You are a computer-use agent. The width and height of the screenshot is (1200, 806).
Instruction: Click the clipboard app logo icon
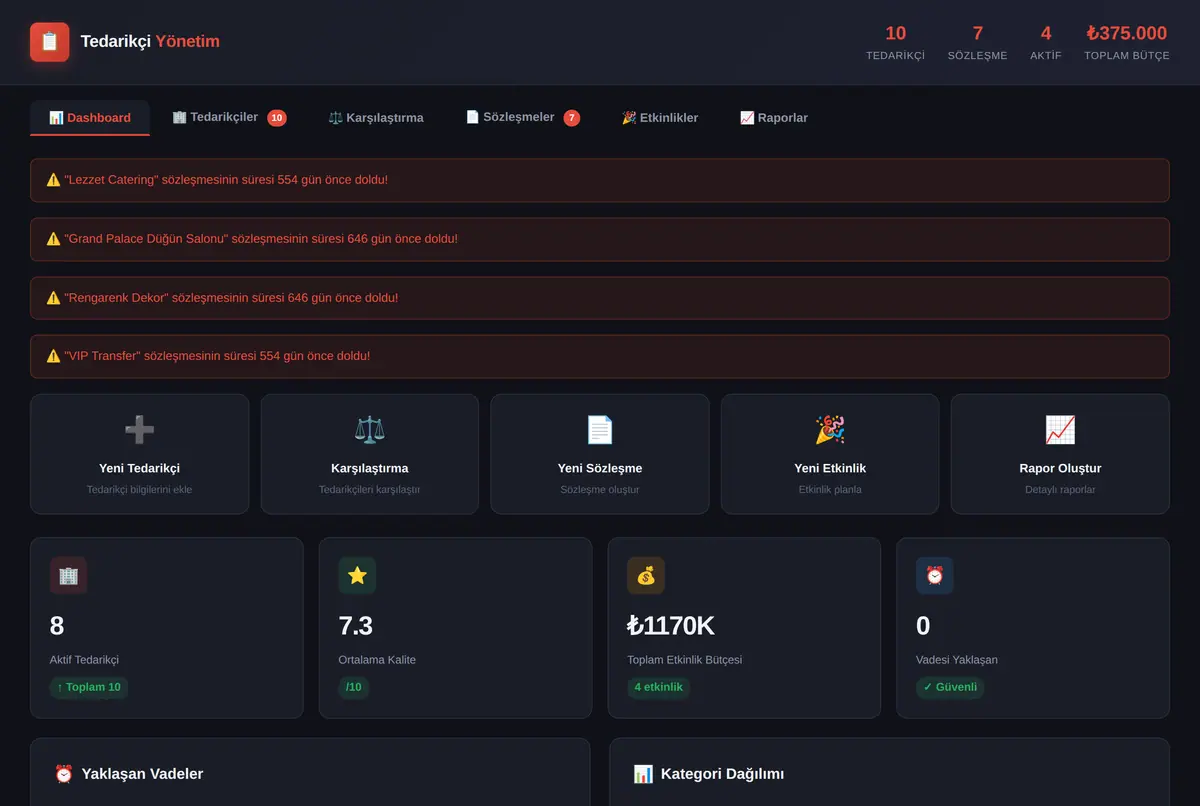[50, 42]
